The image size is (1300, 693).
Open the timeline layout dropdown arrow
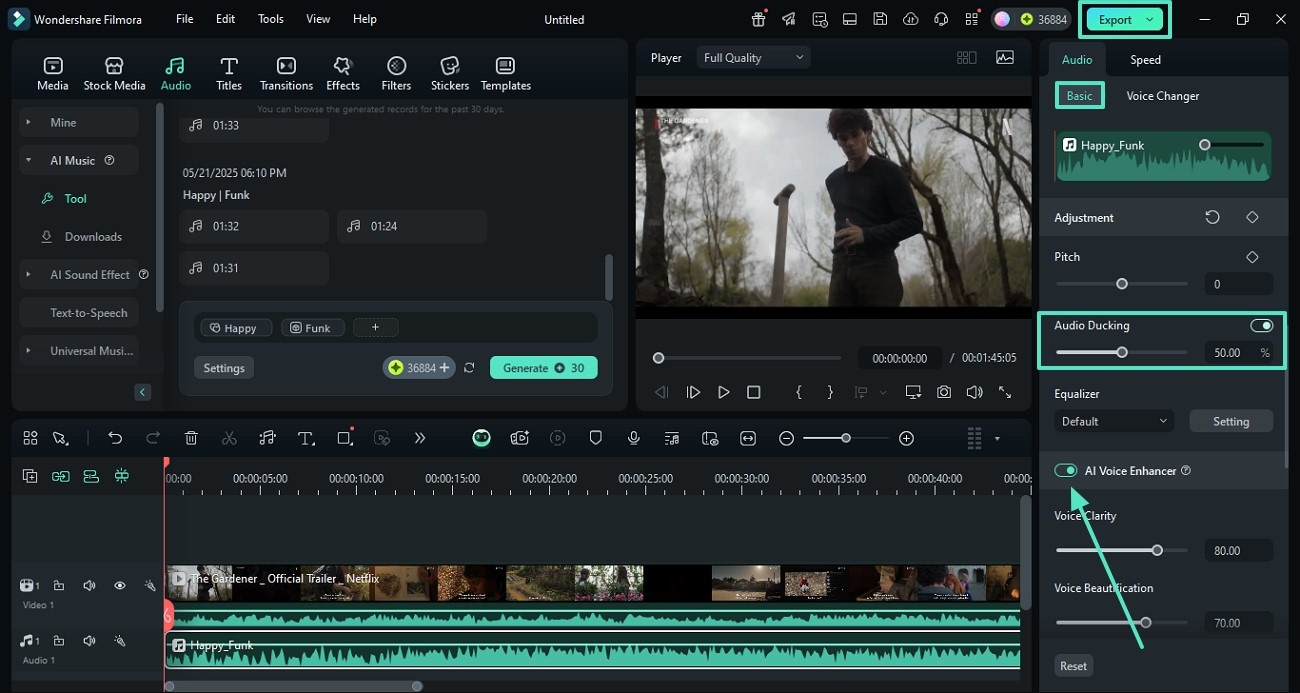[997, 438]
